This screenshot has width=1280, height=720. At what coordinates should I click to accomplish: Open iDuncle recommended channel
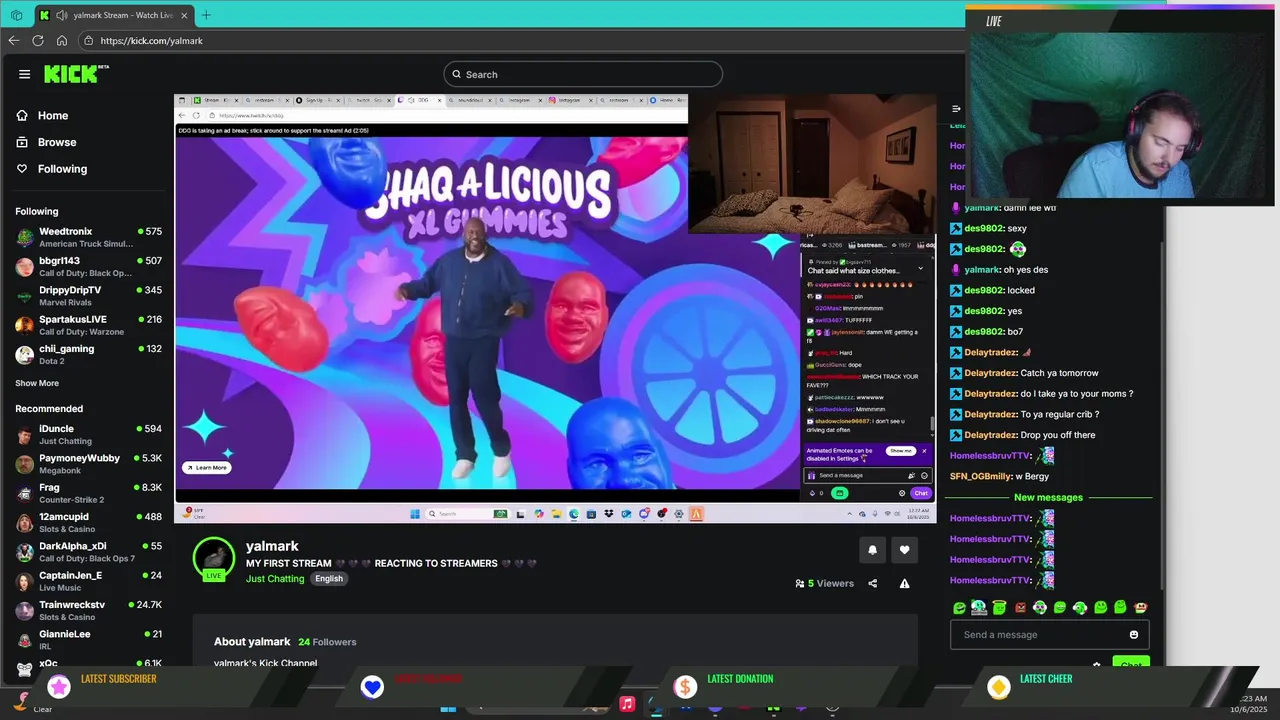[88, 434]
